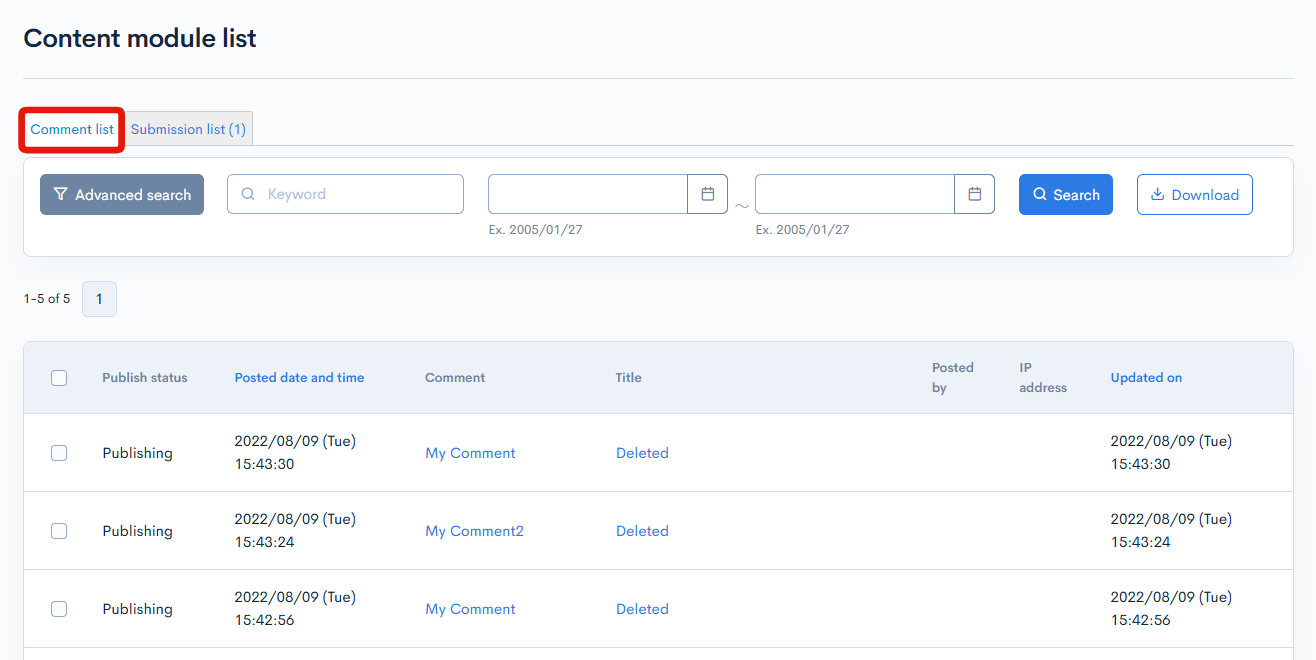
Task: Check the first Publishing row's checkbox
Action: pyautogui.click(x=58, y=453)
